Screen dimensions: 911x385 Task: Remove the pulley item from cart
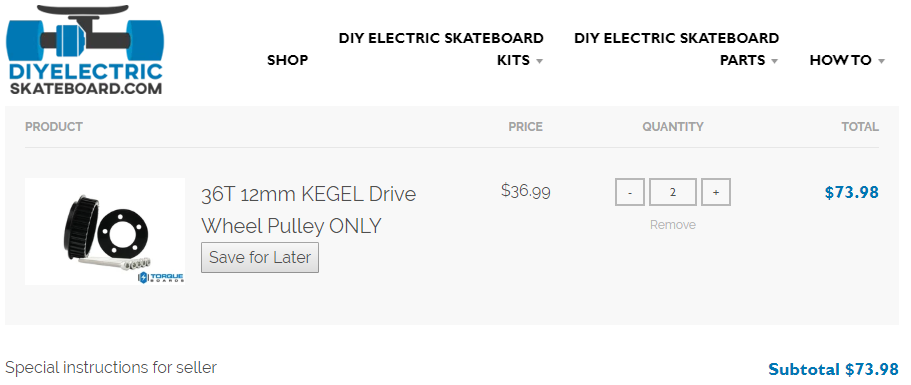[x=673, y=225]
